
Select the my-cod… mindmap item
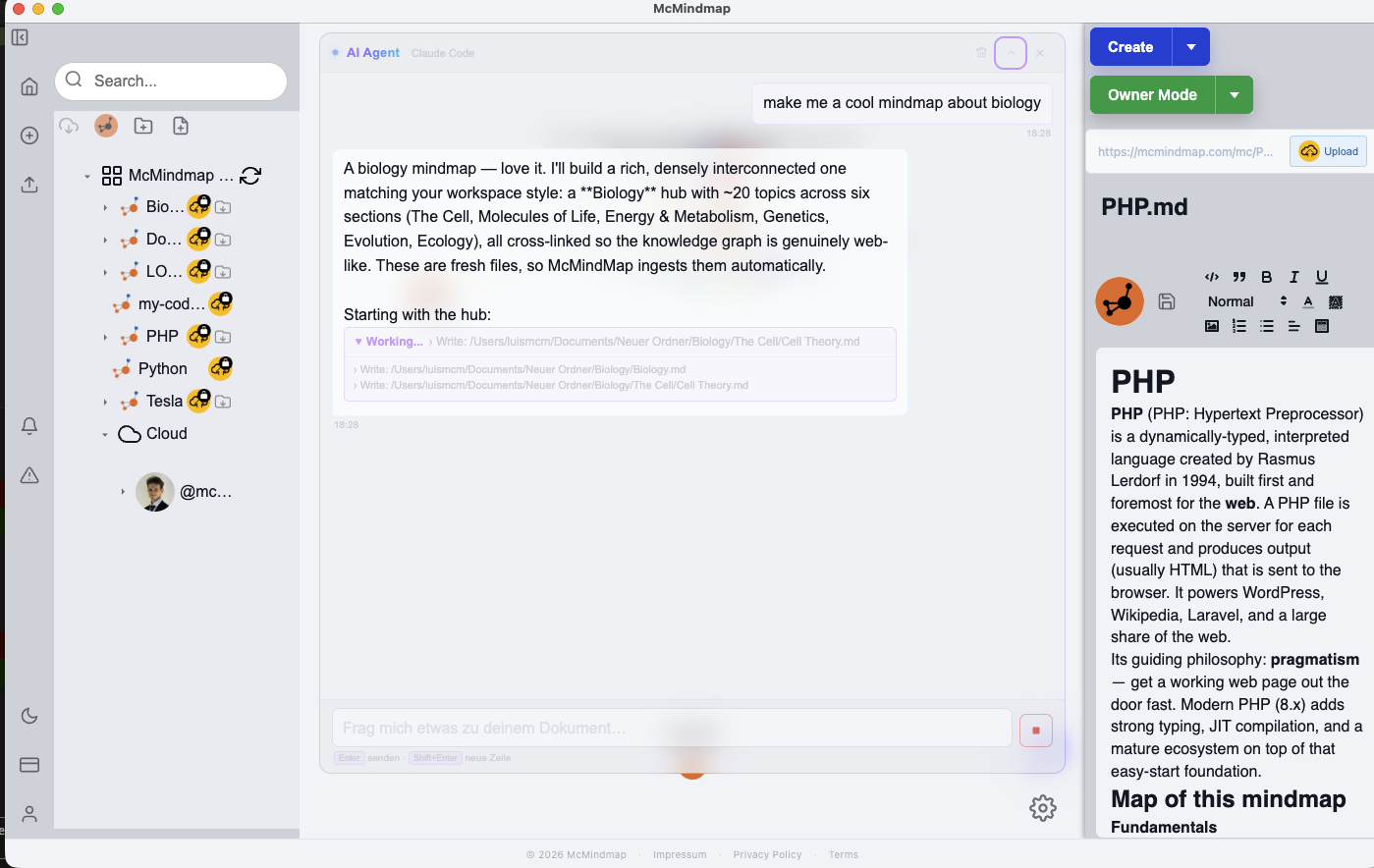pos(172,304)
